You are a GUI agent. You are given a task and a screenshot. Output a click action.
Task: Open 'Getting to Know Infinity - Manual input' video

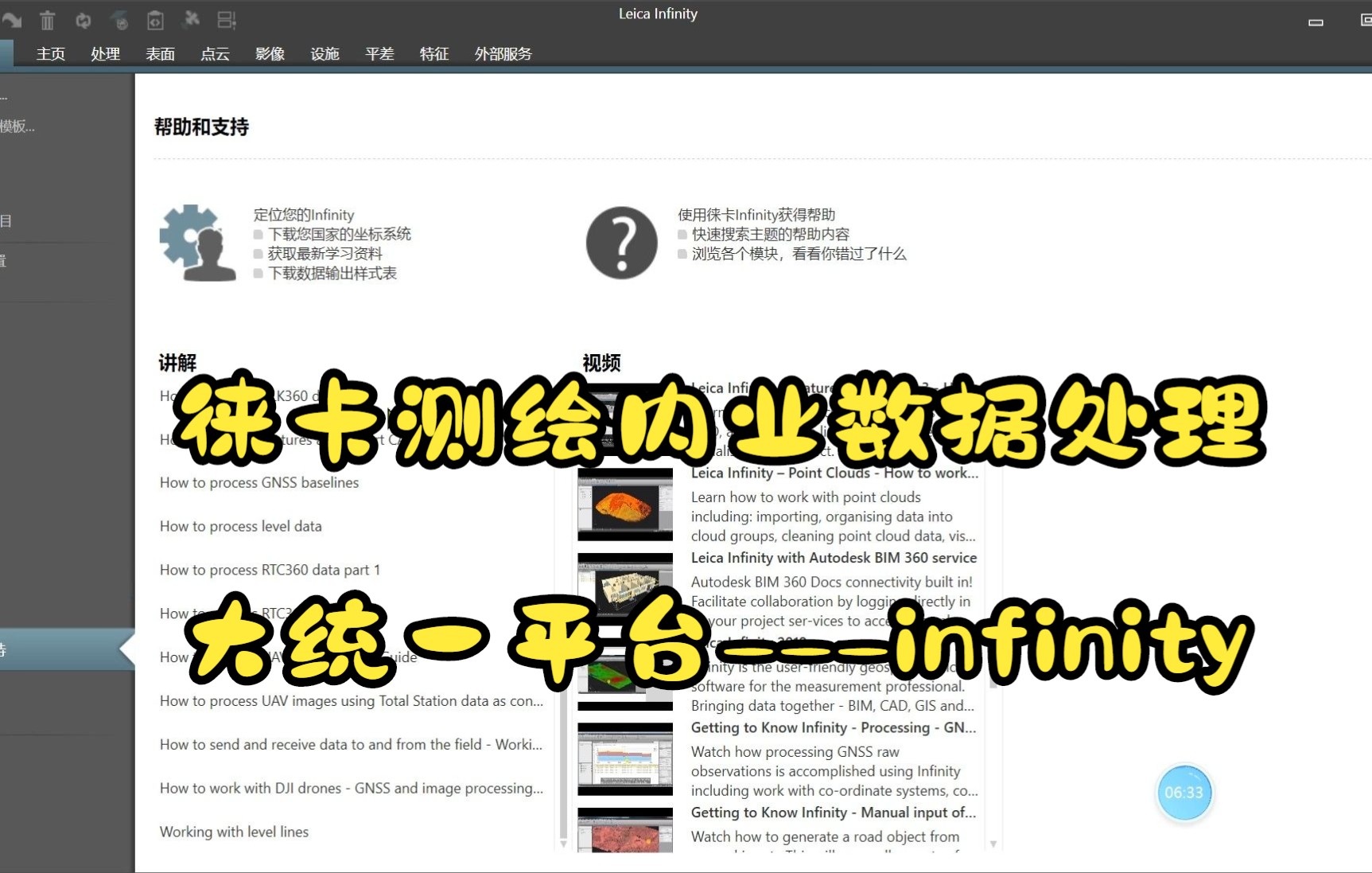click(x=833, y=813)
